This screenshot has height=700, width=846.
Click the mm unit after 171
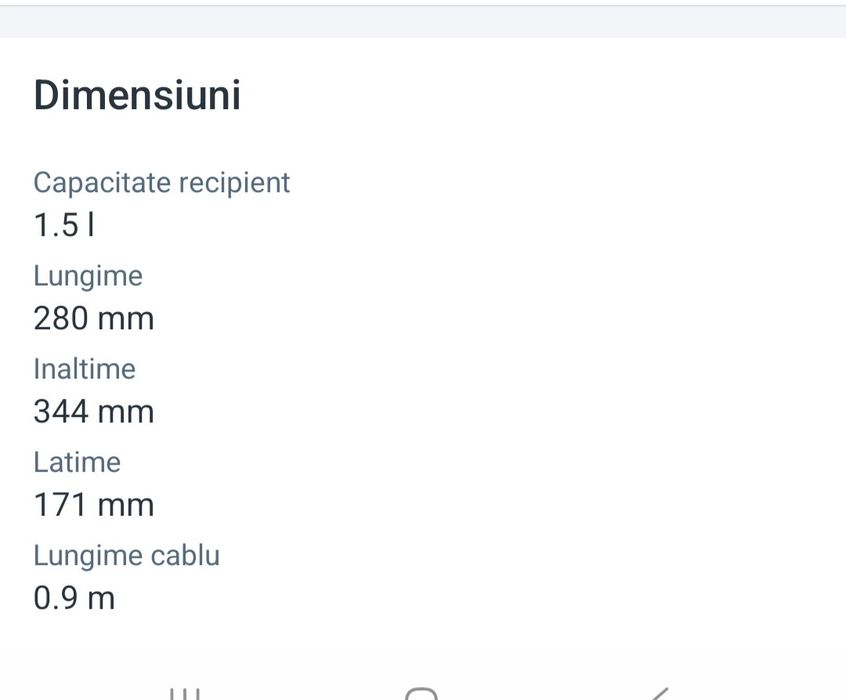pos(126,506)
